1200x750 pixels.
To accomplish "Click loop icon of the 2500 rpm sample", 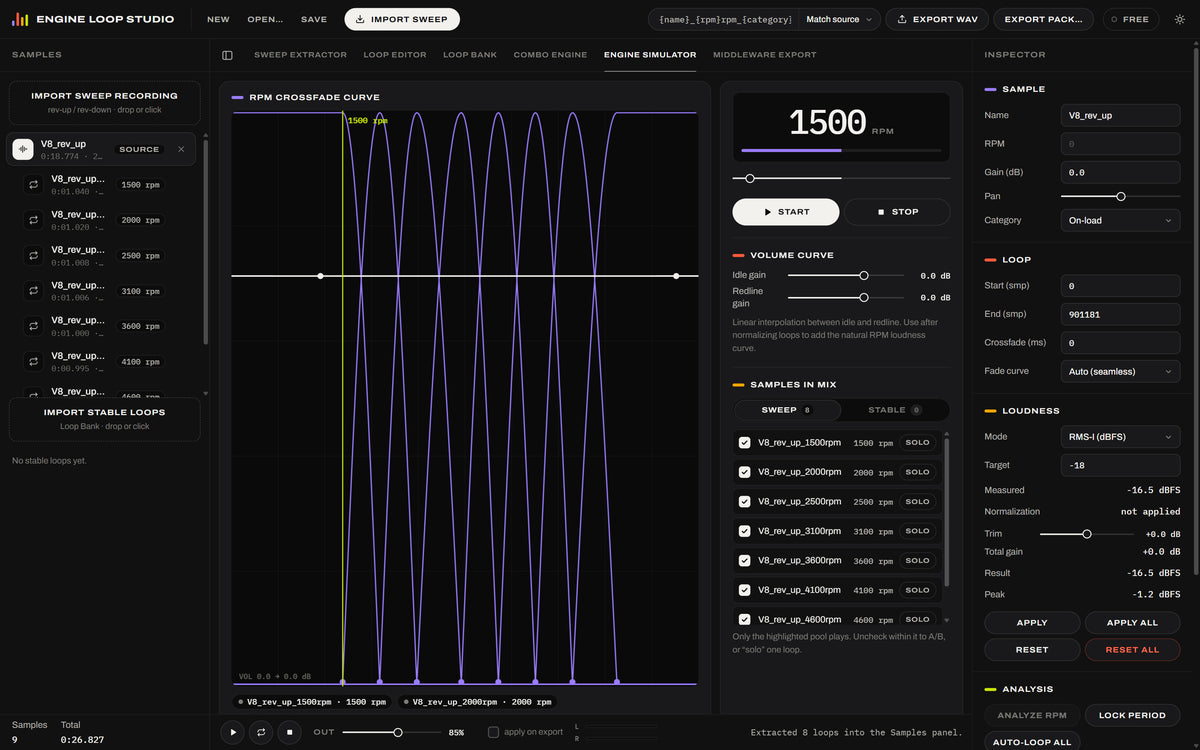I will (33, 255).
